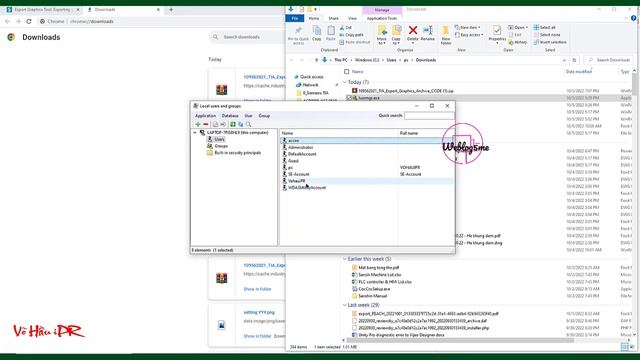Click the red minus remove icon in Local users toolbar
Image resolution: width=640 pixels, height=360 pixels.
206,124
